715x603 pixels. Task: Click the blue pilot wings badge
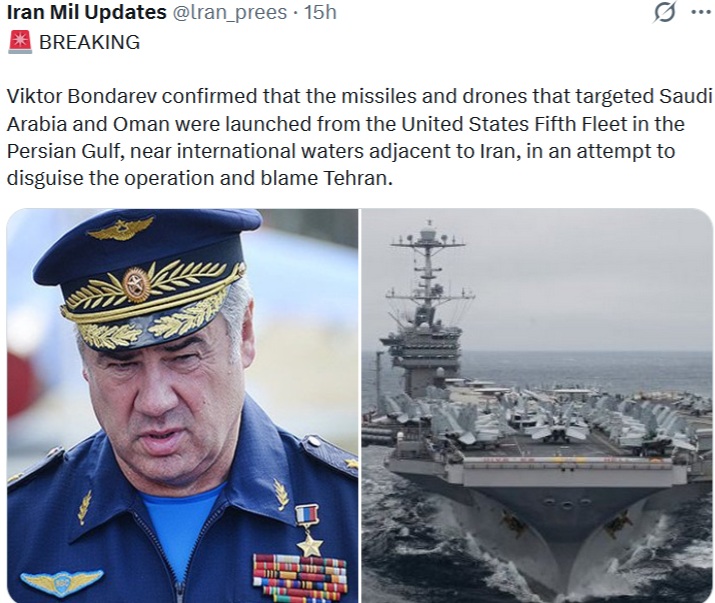(62, 580)
